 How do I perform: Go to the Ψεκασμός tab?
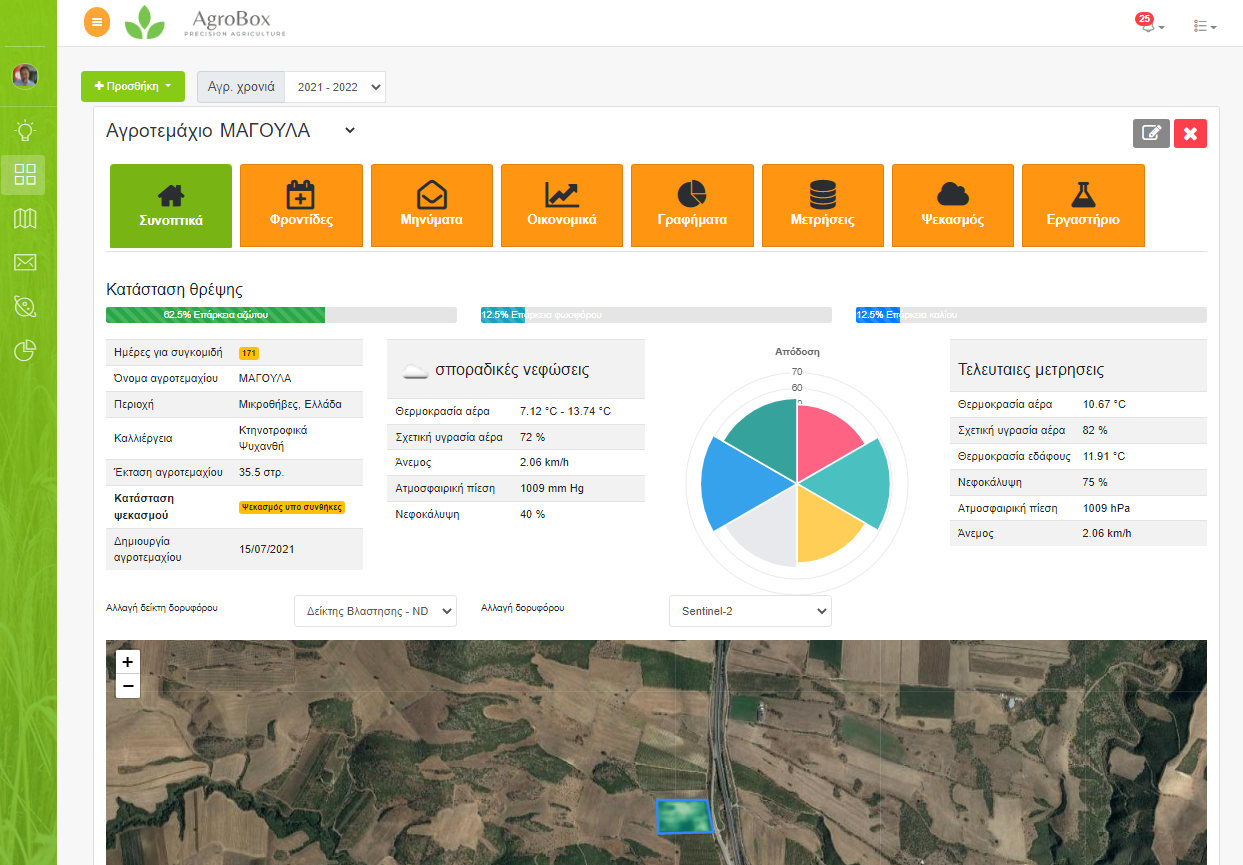953,205
